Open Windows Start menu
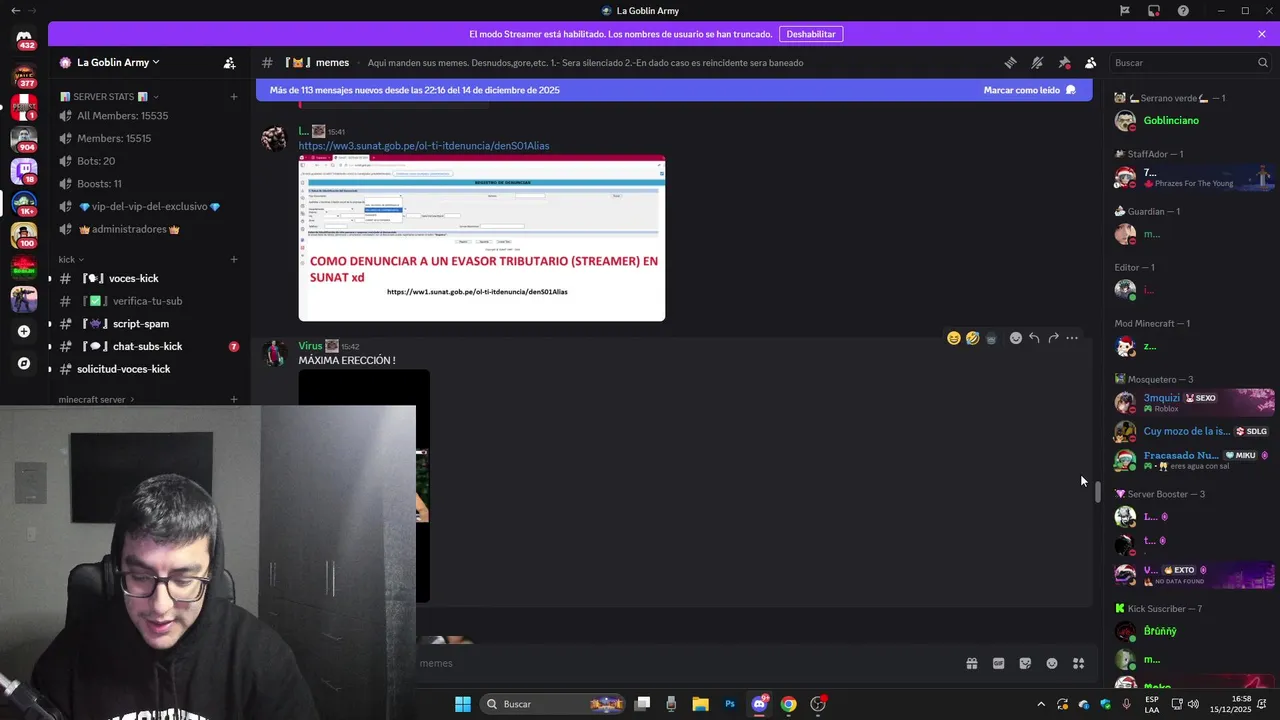This screenshot has width=1280, height=720. tap(463, 704)
